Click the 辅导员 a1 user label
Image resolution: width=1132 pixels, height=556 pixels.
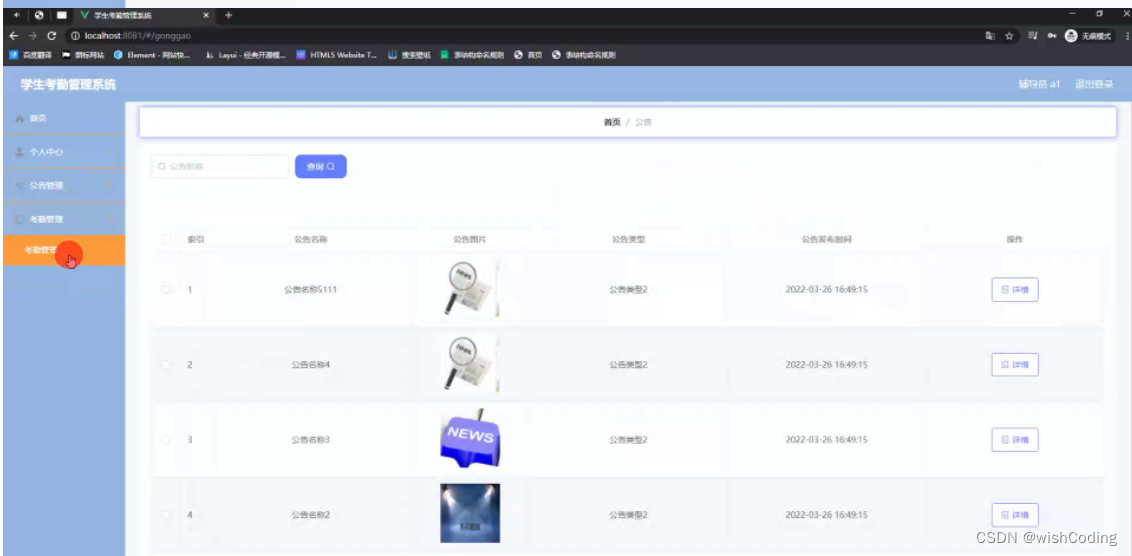click(x=1039, y=84)
